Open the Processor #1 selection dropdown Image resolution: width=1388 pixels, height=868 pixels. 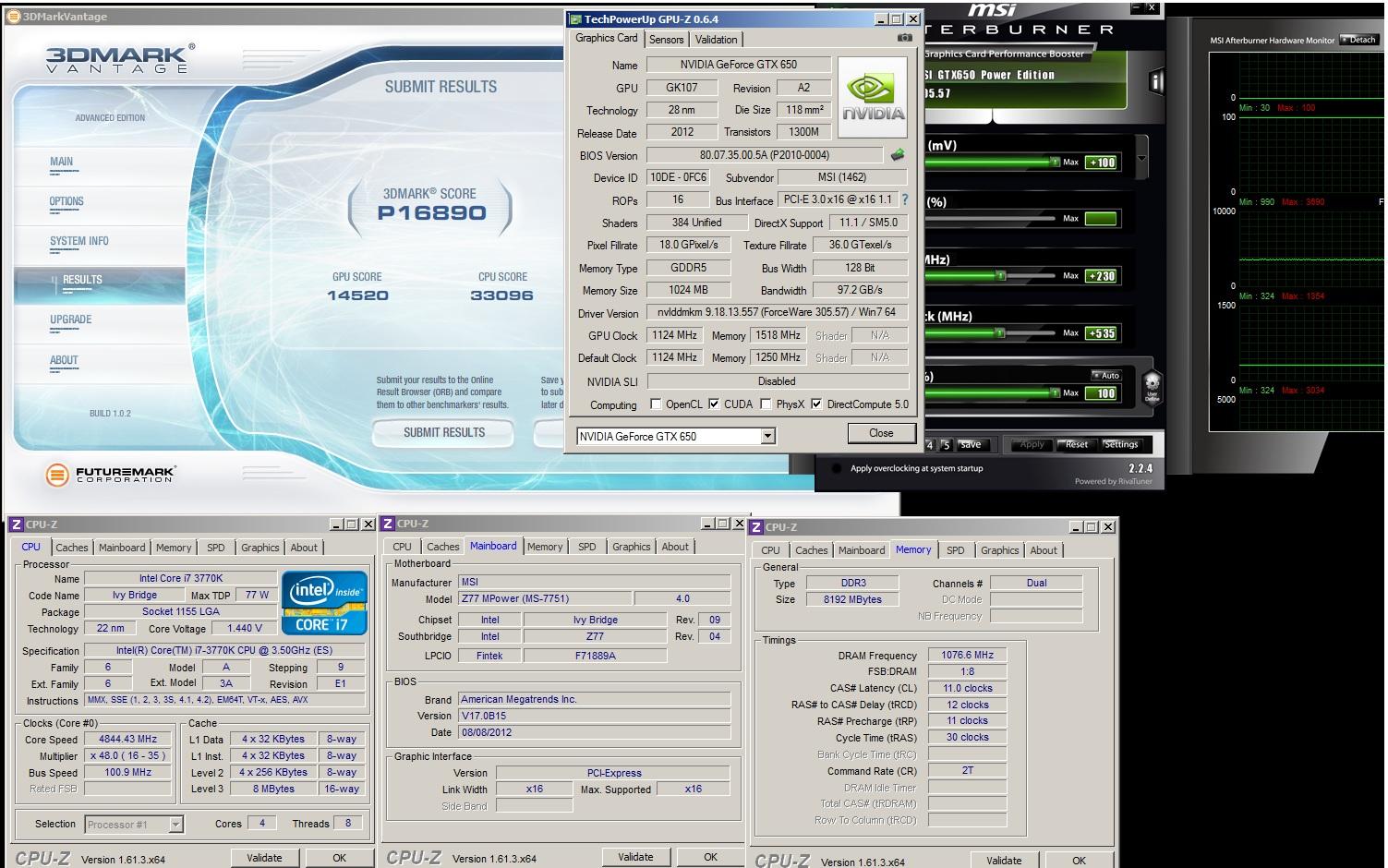175,824
